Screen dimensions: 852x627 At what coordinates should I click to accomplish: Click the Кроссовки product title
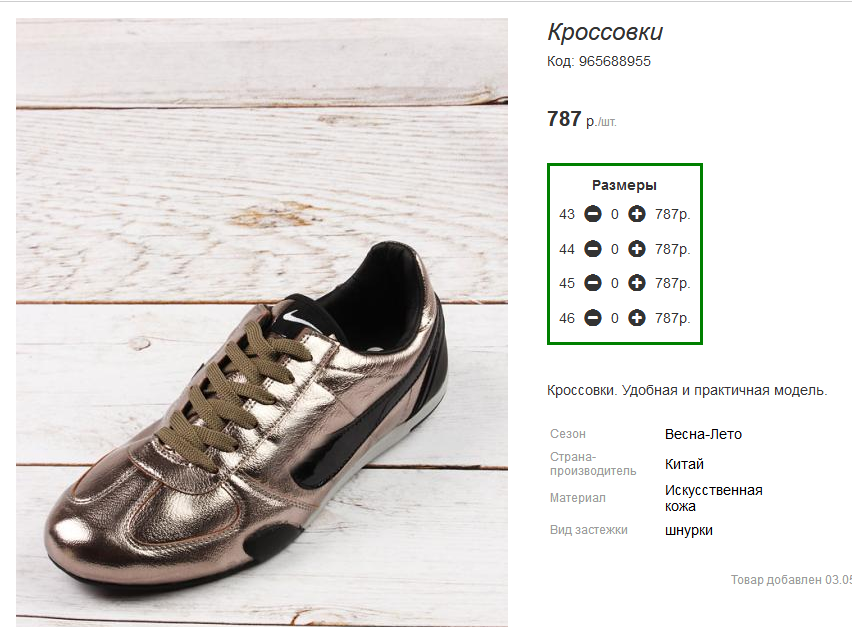[605, 33]
